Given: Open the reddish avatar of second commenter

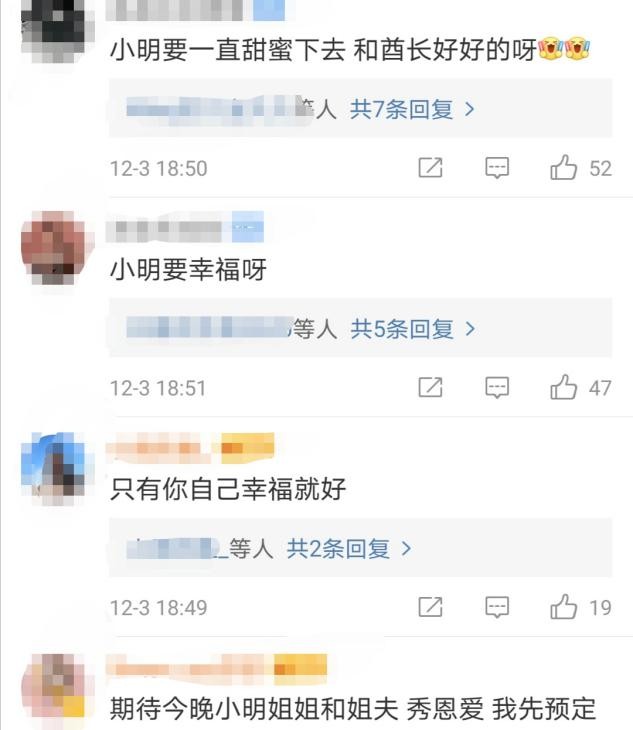Looking at the screenshot, I should click(58, 248).
